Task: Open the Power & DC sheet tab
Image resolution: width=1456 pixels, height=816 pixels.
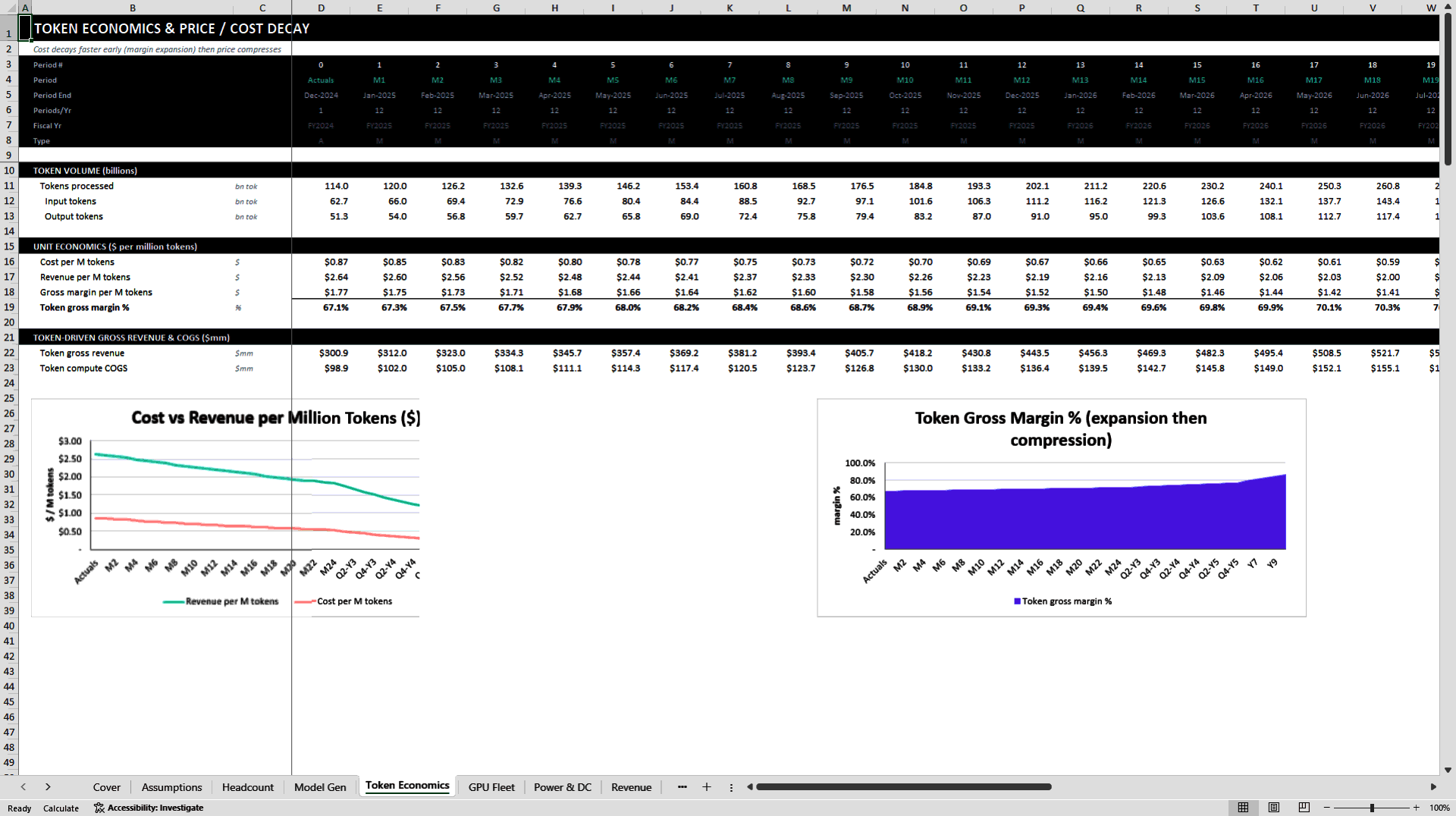Action: coord(563,787)
